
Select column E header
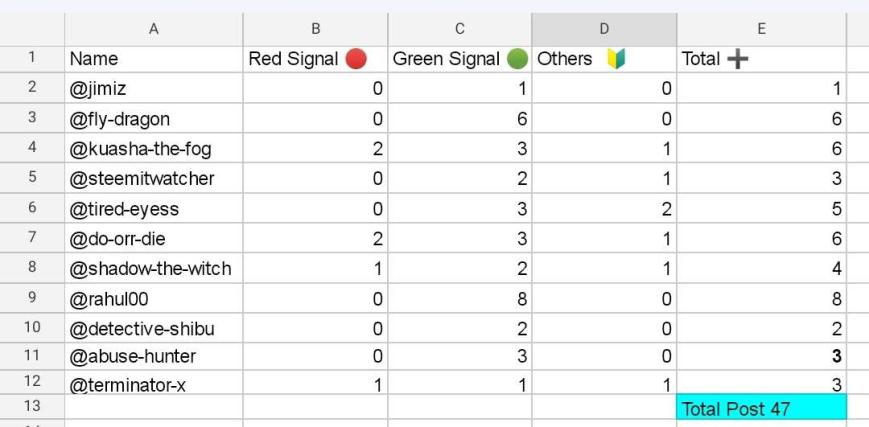761,29
